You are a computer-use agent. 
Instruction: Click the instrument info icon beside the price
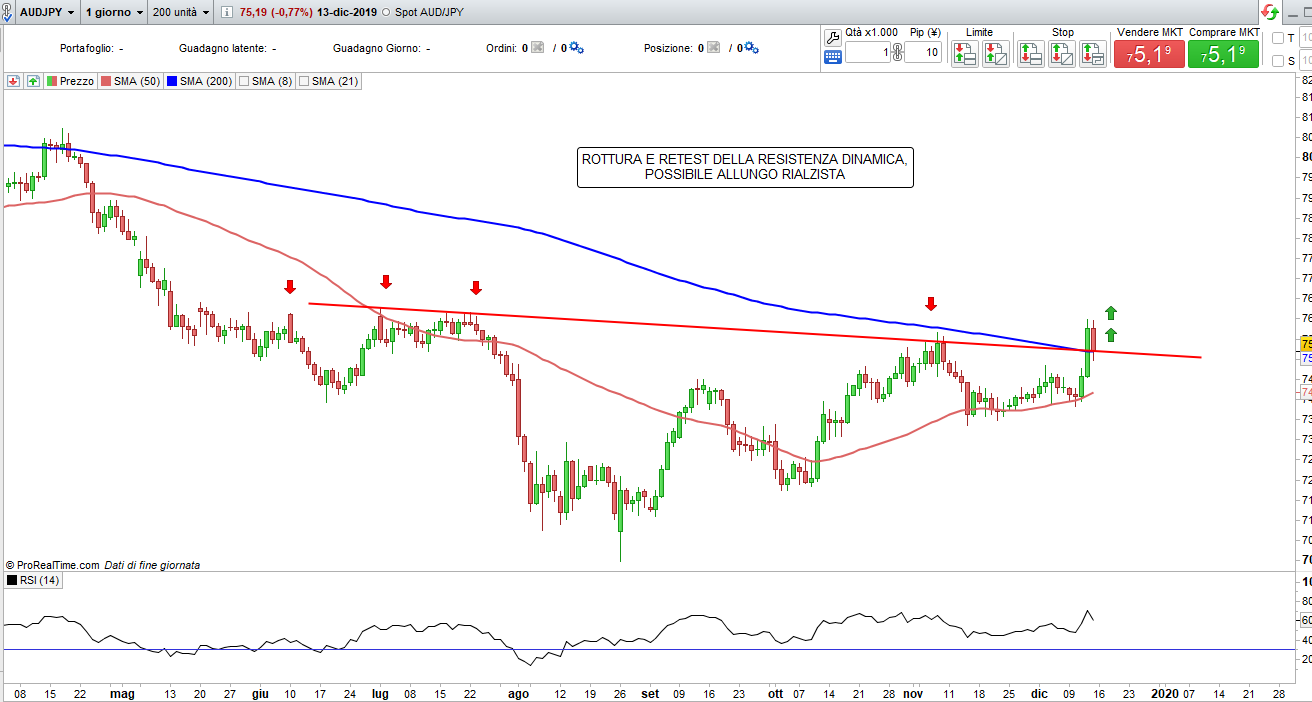pyautogui.click(x=226, y=12)
